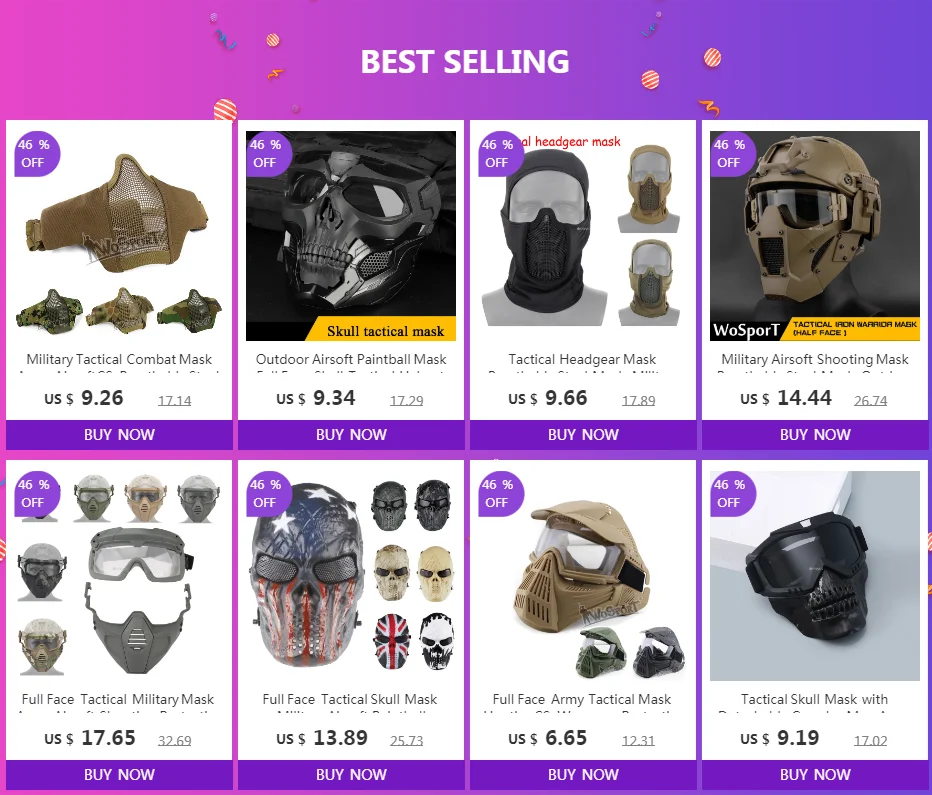Open the black skull mask with goggles image
Image resolution: width=932 pixels, height=795 pixels.
[815, 576]
